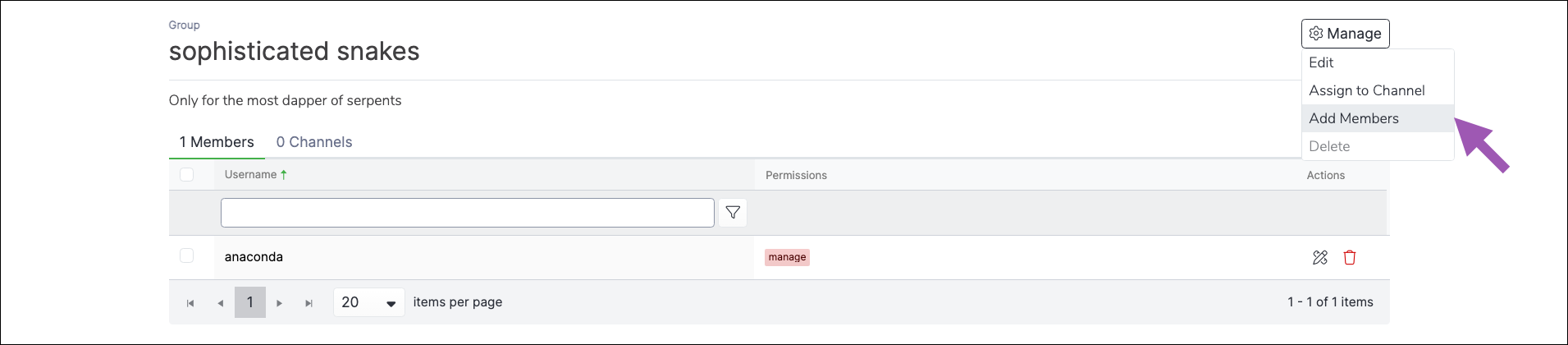Toggle the select-all checkbox in header
Screen dimensions: 1568x345
coord(186,174)
